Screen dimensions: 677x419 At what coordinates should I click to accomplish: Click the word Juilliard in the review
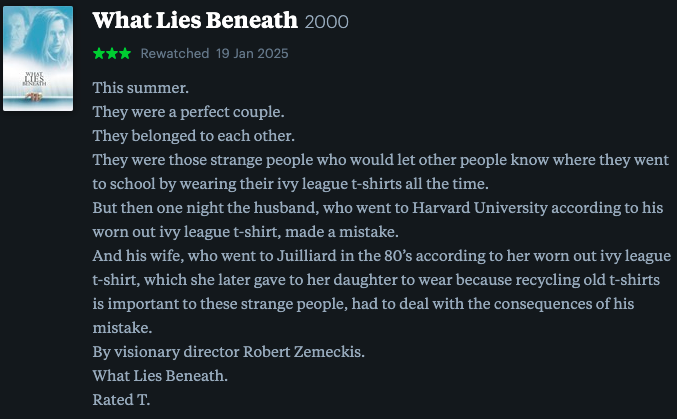coord(306,256)
